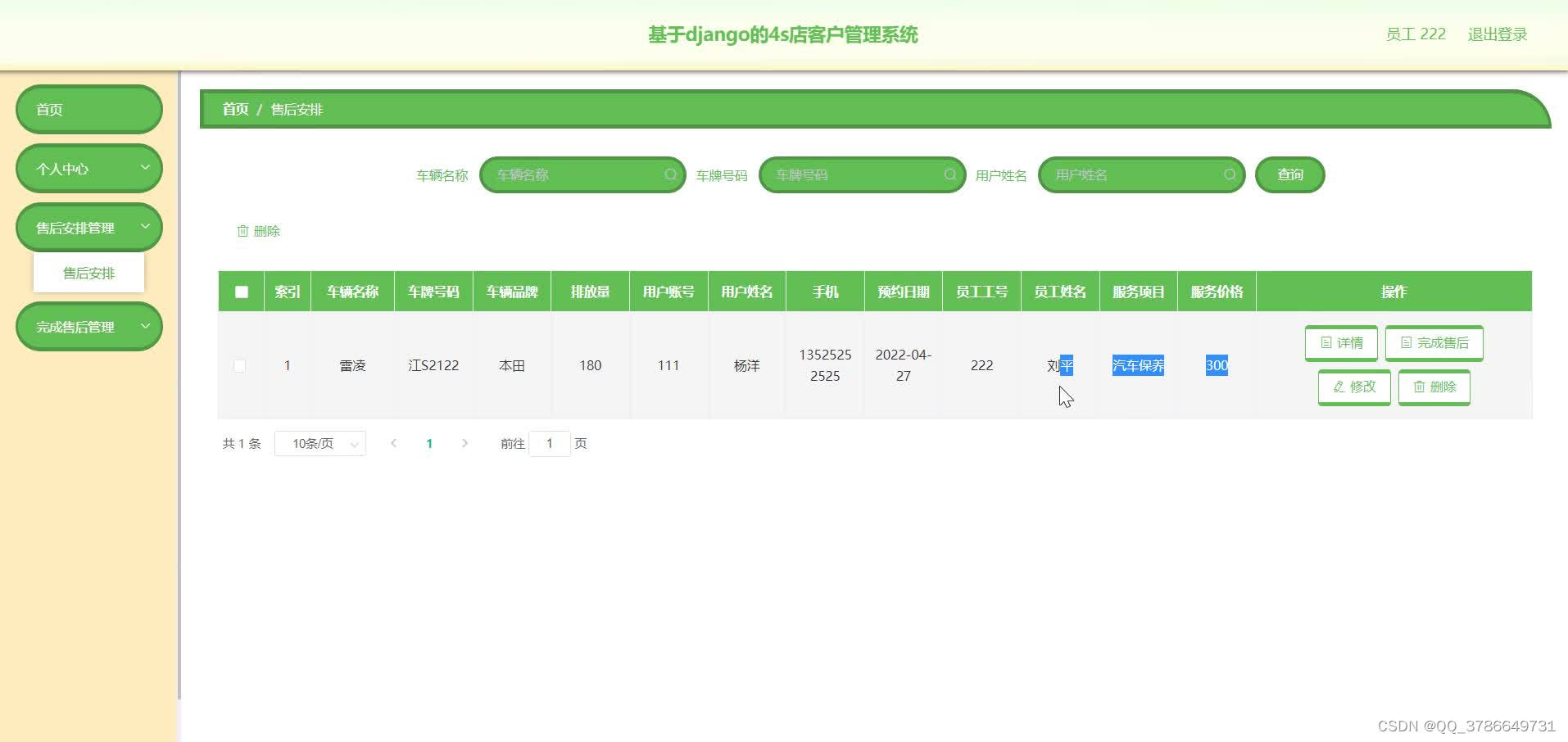Go to next page arrow
1568x742 pixels.
coord(465,443)
